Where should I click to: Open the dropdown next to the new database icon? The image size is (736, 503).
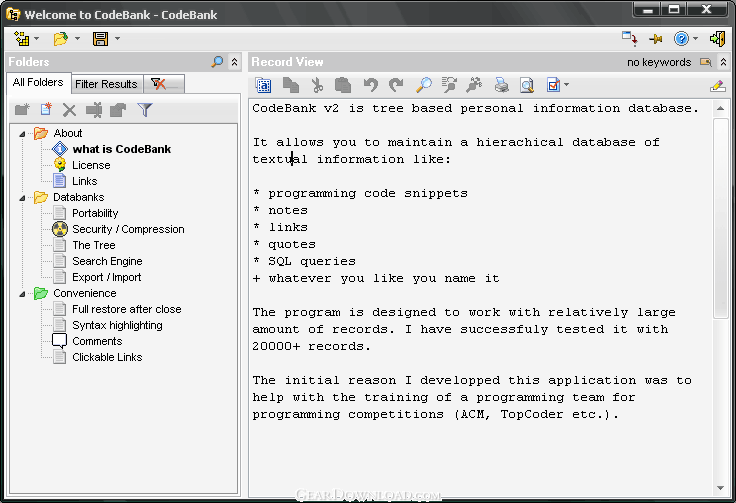point(37,38)
